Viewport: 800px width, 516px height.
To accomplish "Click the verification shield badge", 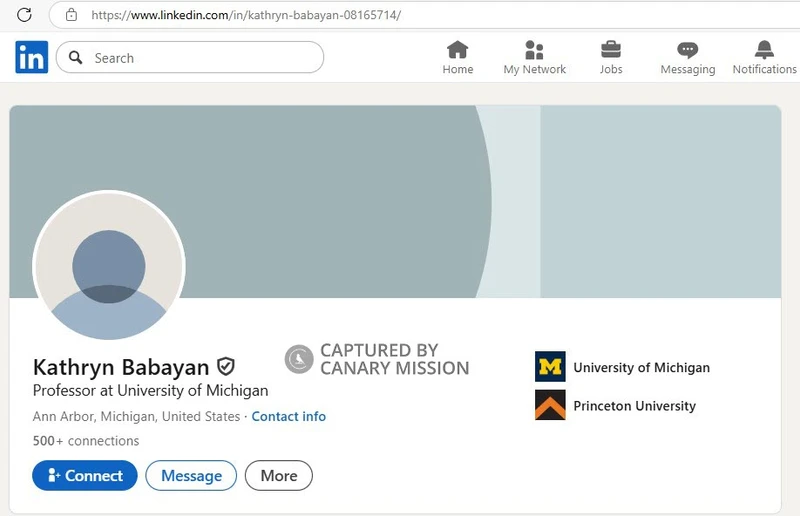I will [226, 367].
